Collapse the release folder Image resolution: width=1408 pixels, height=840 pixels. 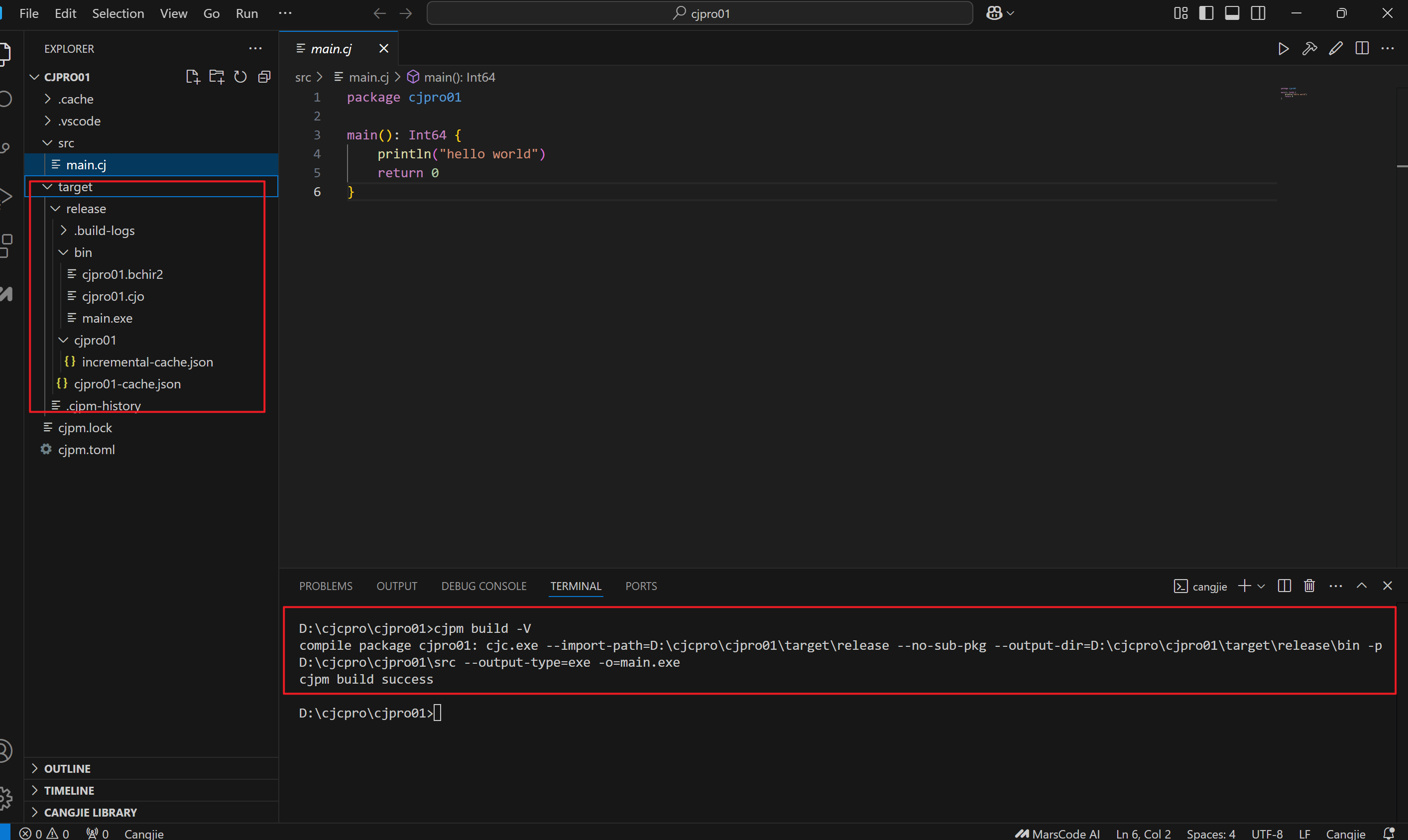[152, 209]
